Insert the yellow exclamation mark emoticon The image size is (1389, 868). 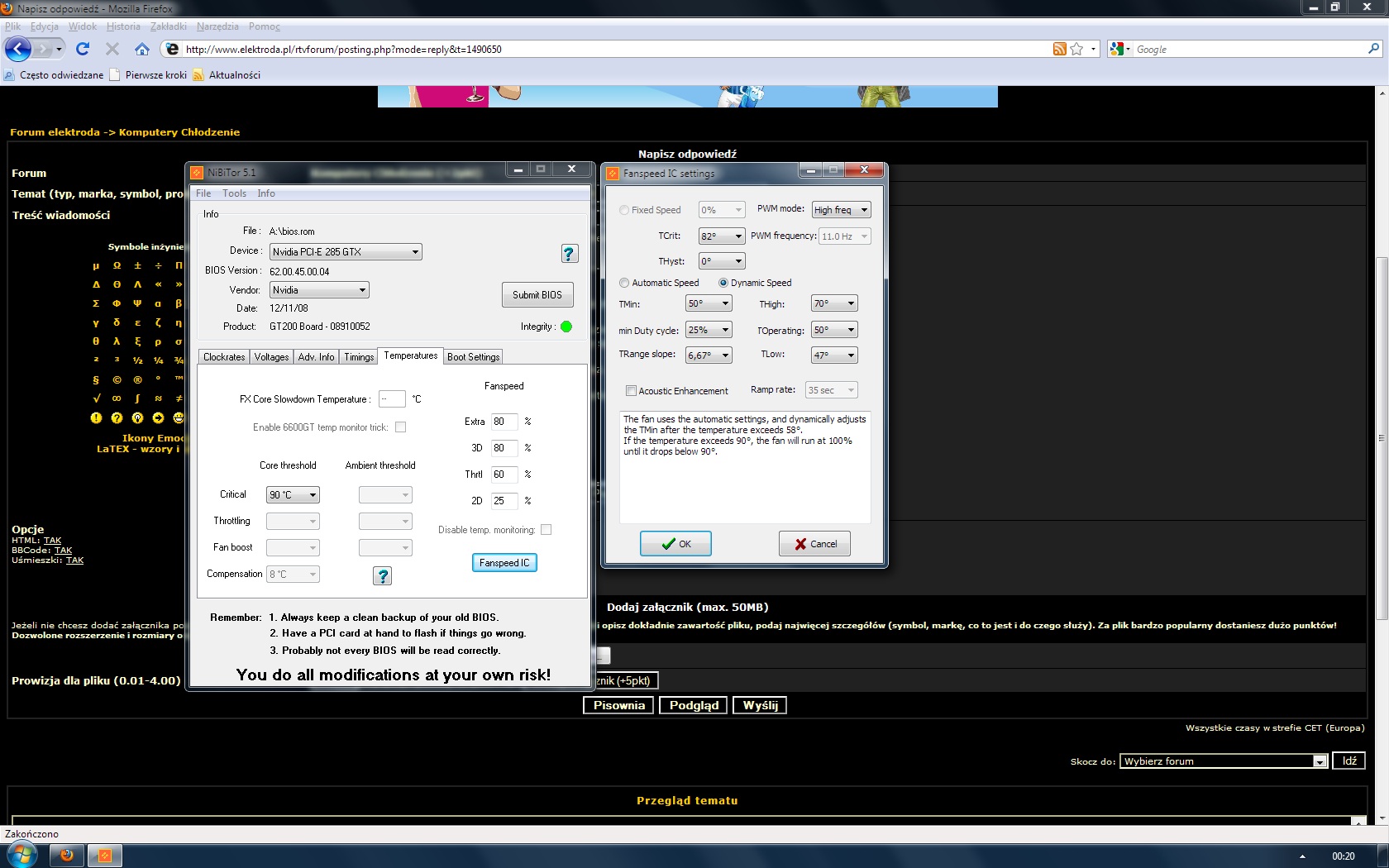(96, 417)
